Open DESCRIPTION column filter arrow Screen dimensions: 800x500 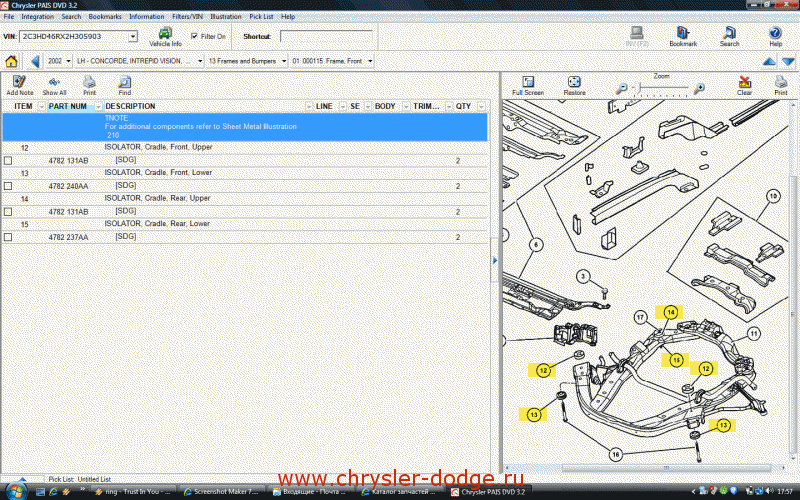(x=309, y=107)
